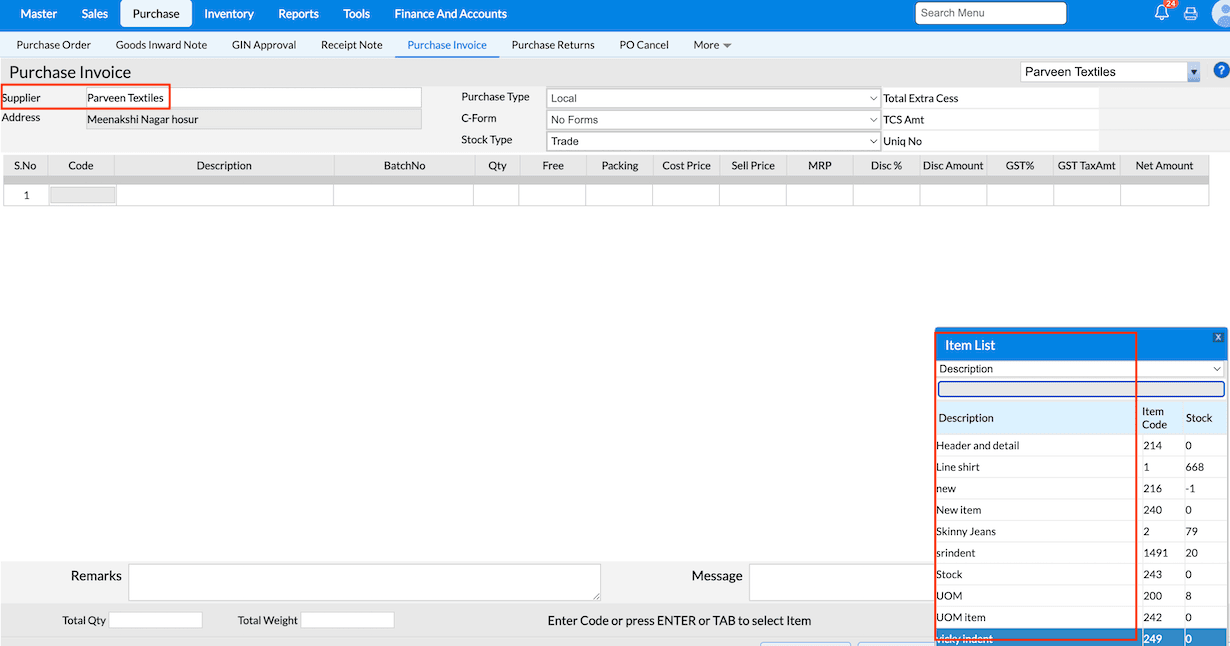Open the Reports menu
The height and width of the screenshot is (646, 1230).
[298, 14]
